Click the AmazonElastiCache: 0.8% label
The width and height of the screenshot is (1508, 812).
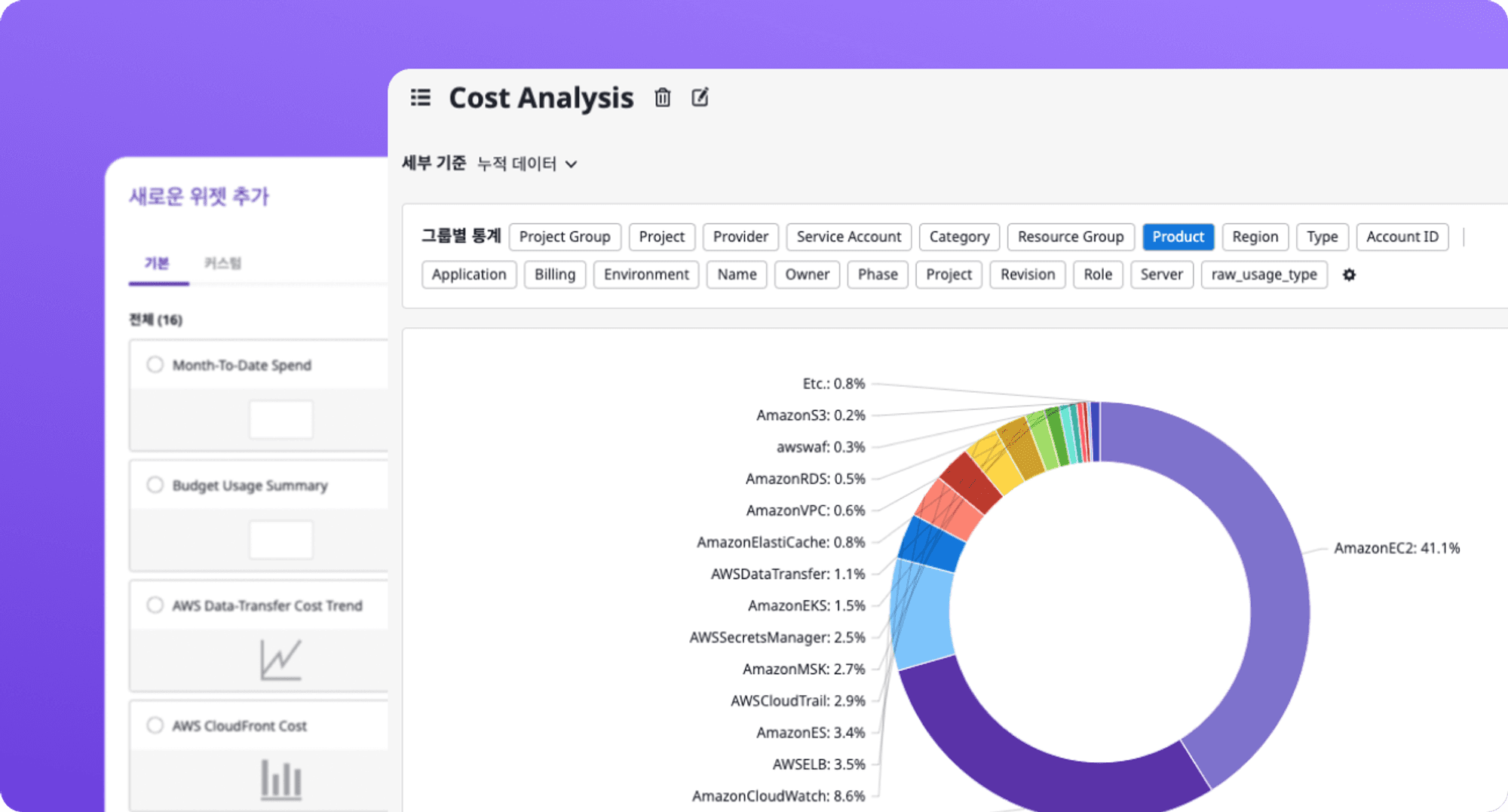[780, 542]
